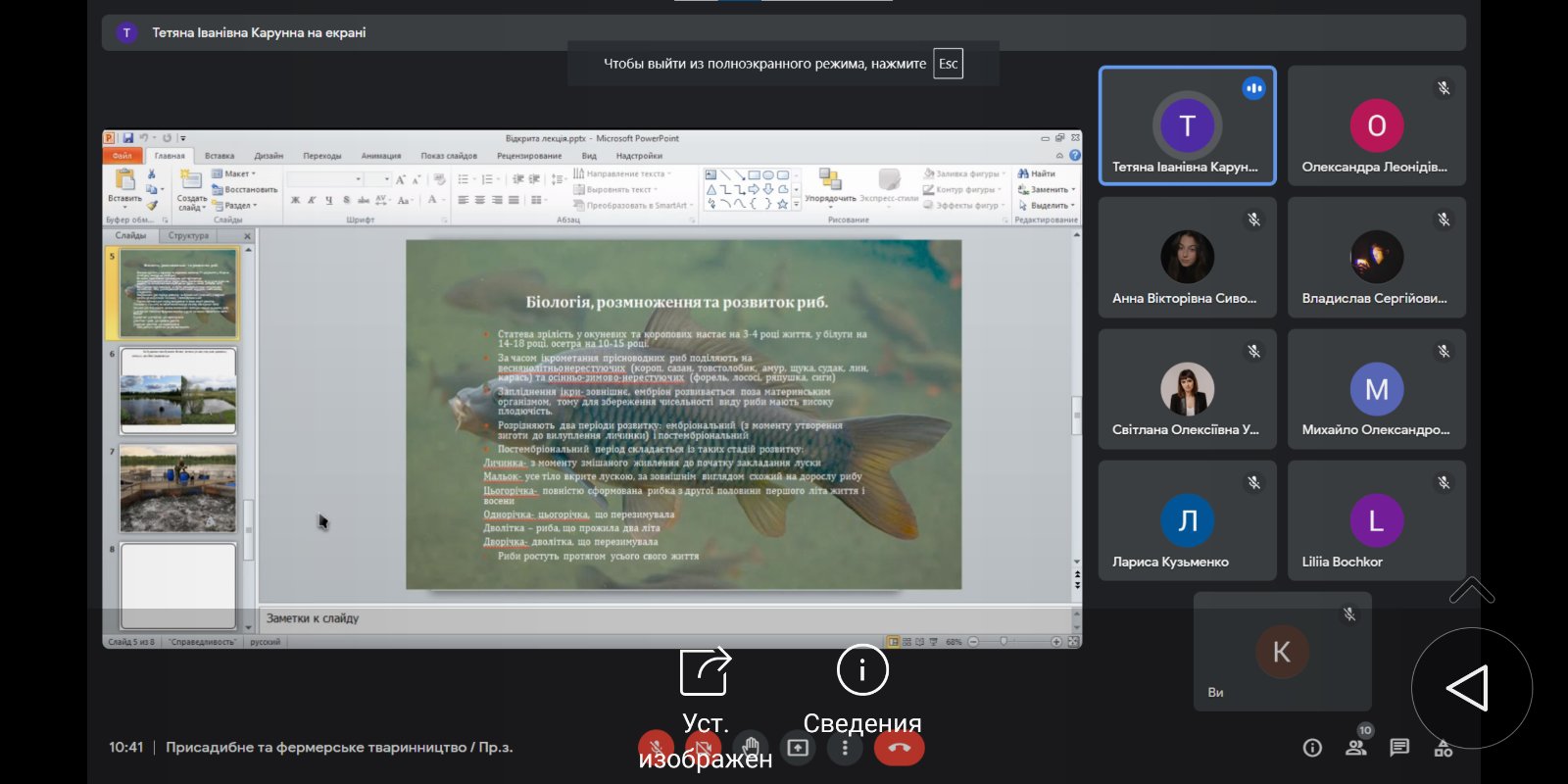Switch to the Показ слайдов ribbon tab
Screen dimensions: 1568x784
(x=449, y=155)
